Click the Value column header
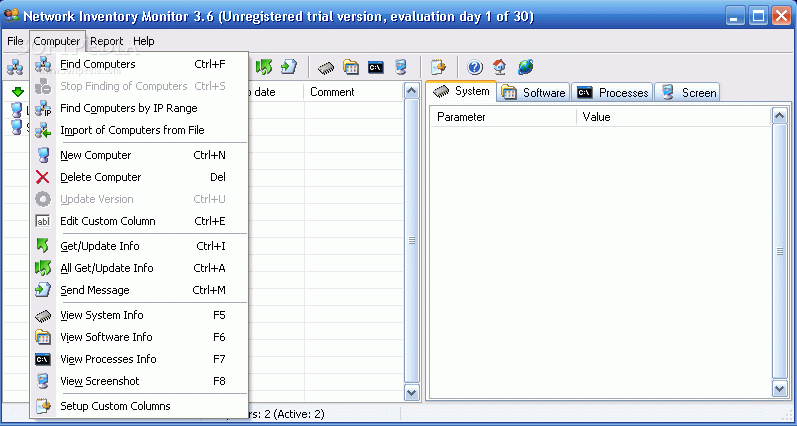 click(674, 117)
